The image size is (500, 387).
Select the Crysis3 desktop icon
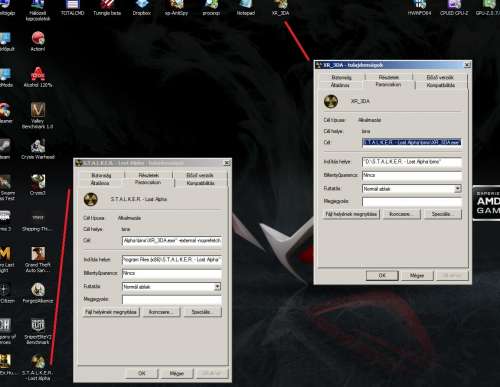[x=38, y=185]
